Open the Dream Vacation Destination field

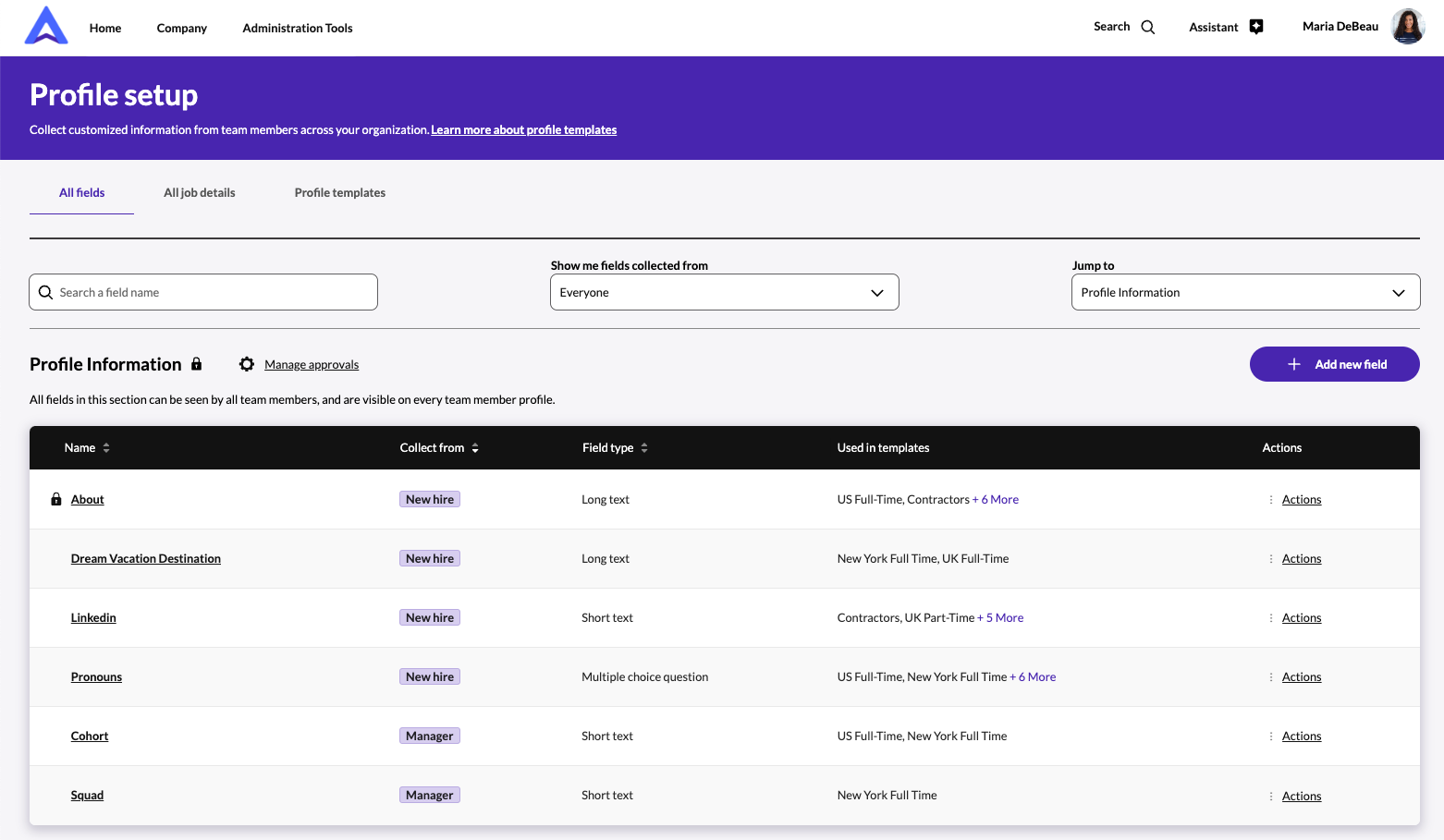[146, 558]
